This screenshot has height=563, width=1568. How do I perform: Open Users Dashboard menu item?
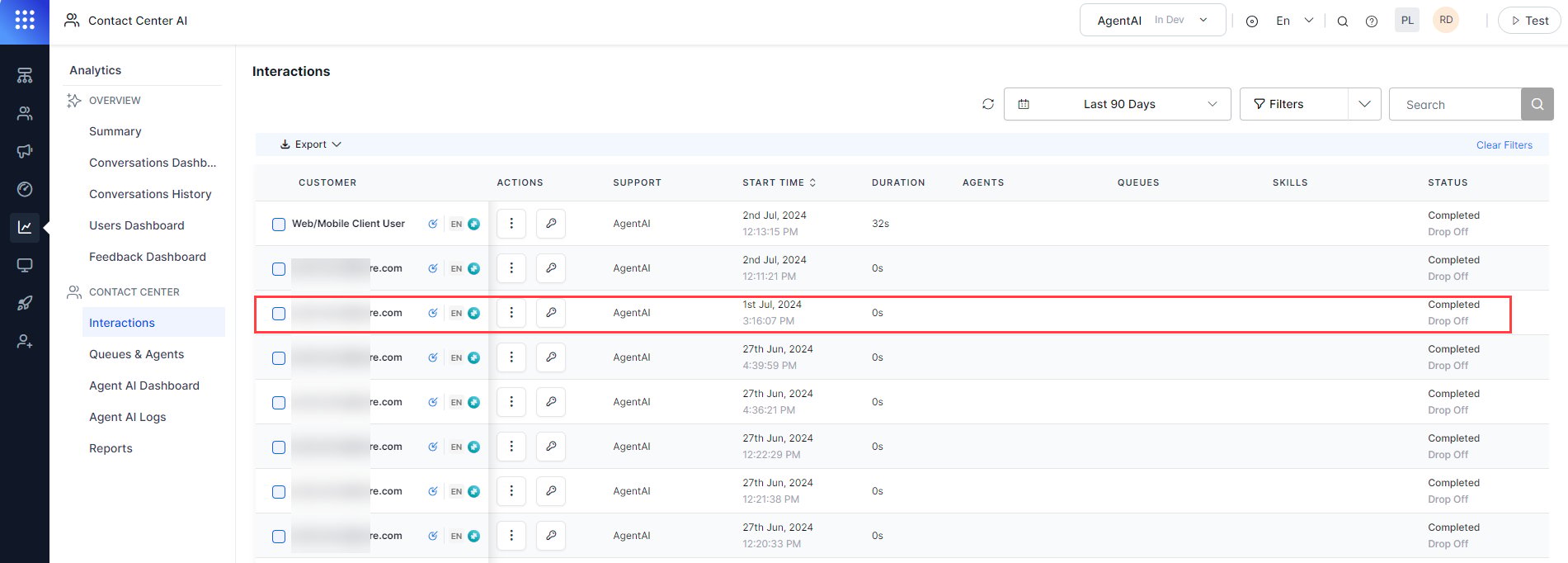[137, 225]
